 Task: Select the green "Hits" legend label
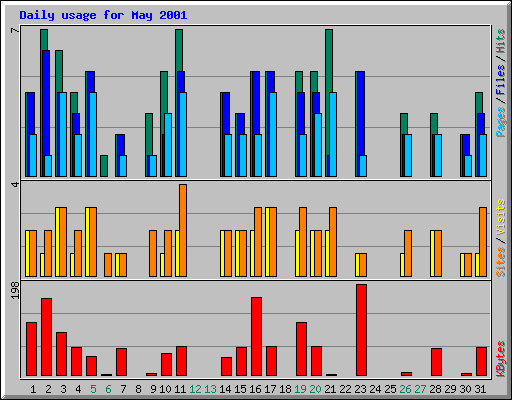pos(500,41)
